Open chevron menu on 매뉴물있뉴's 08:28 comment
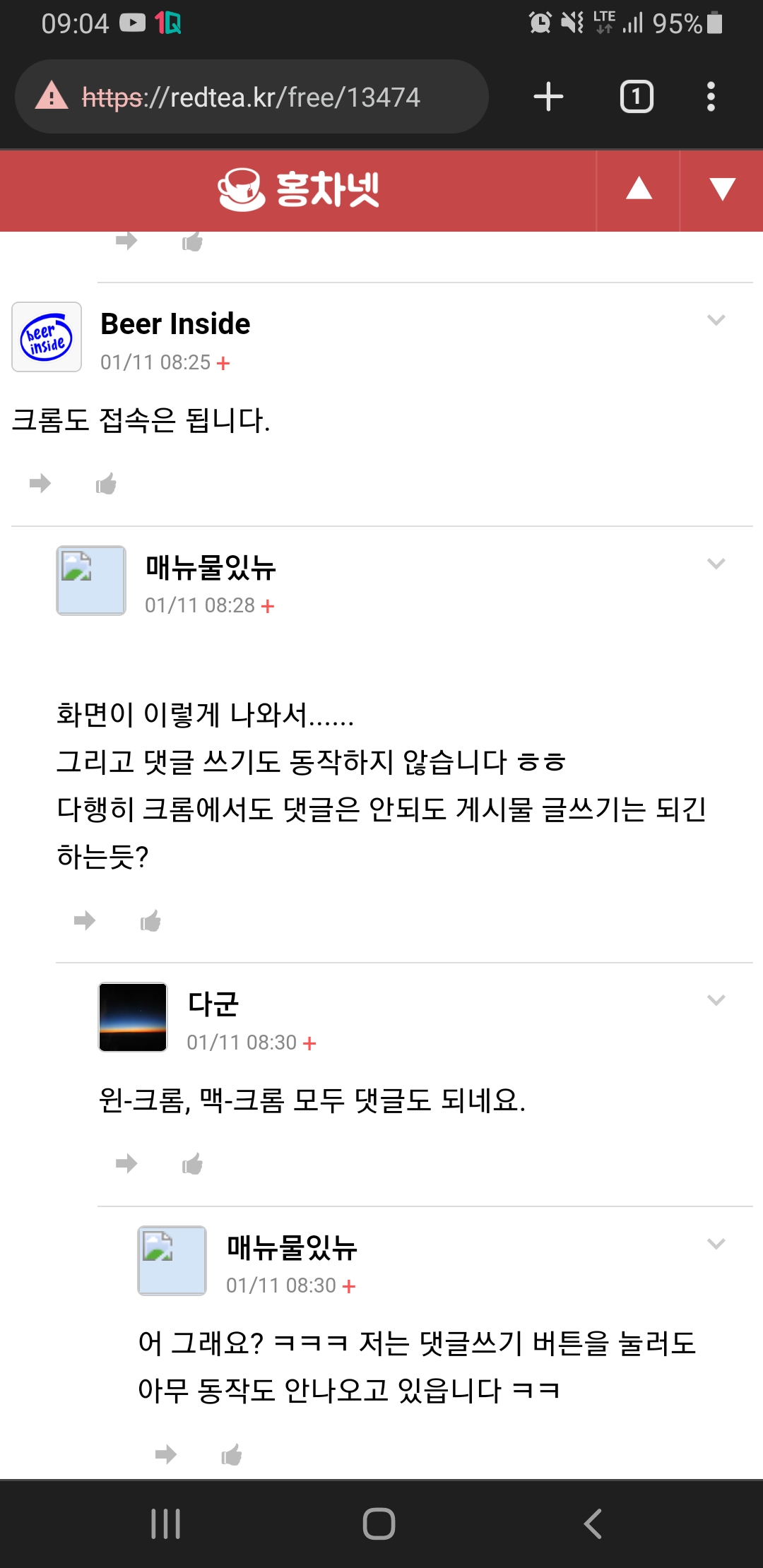Screen dimensions: 763x1568 [x=716, y=564]
